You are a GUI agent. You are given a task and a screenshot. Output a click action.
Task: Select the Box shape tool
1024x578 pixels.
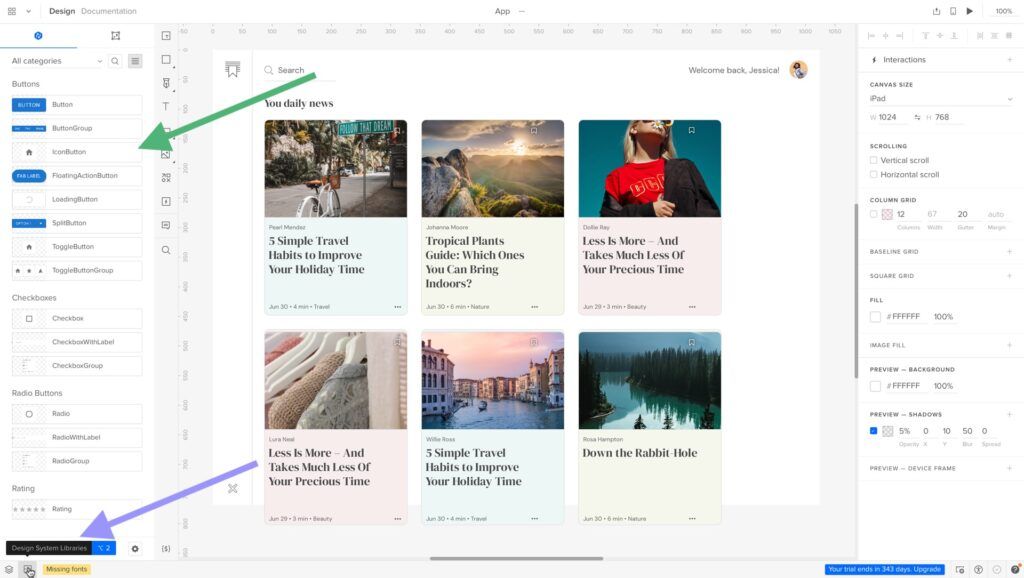pyautogui.click(x=166, y=60)
